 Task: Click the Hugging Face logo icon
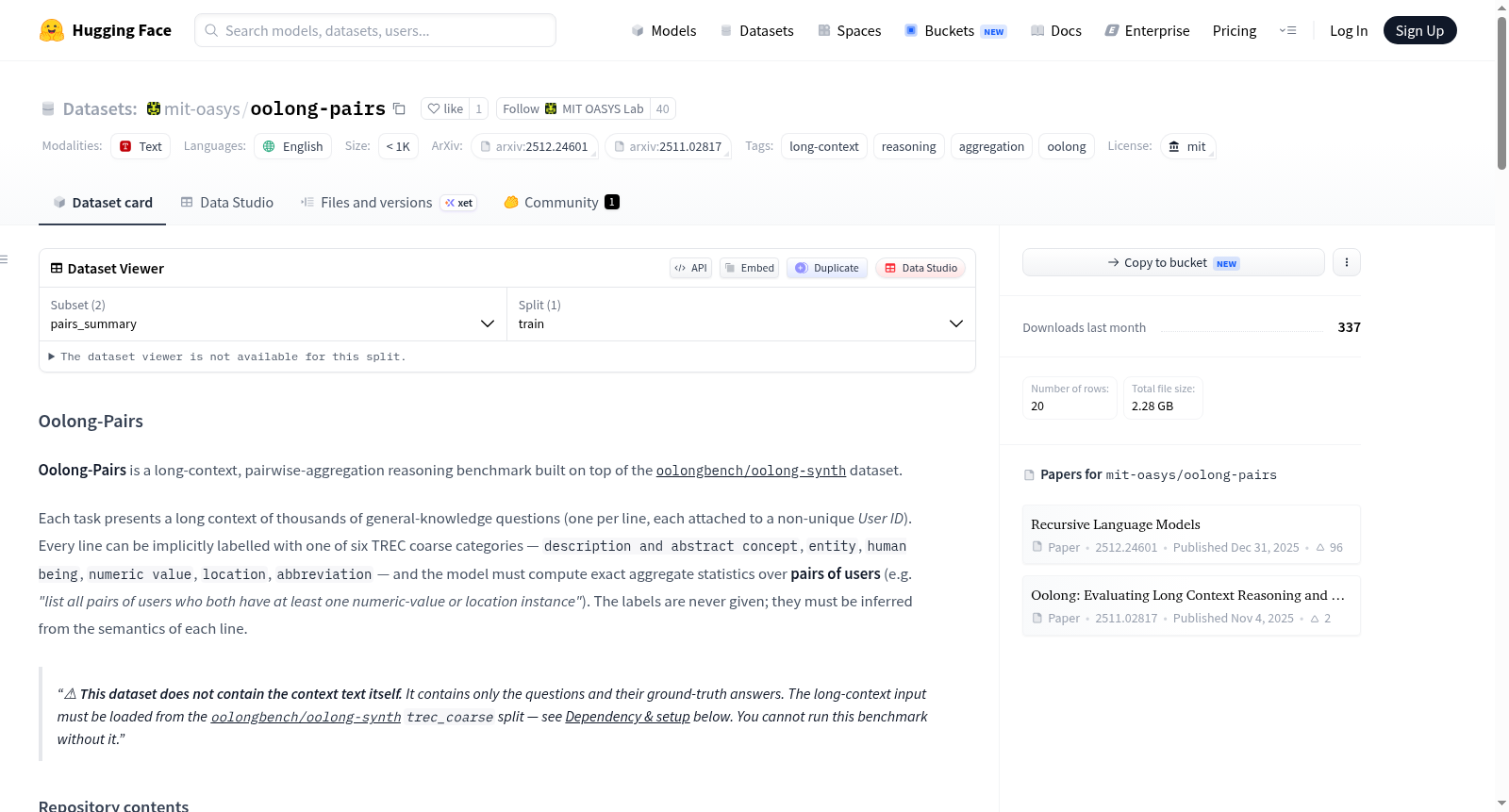click(52, 30)
